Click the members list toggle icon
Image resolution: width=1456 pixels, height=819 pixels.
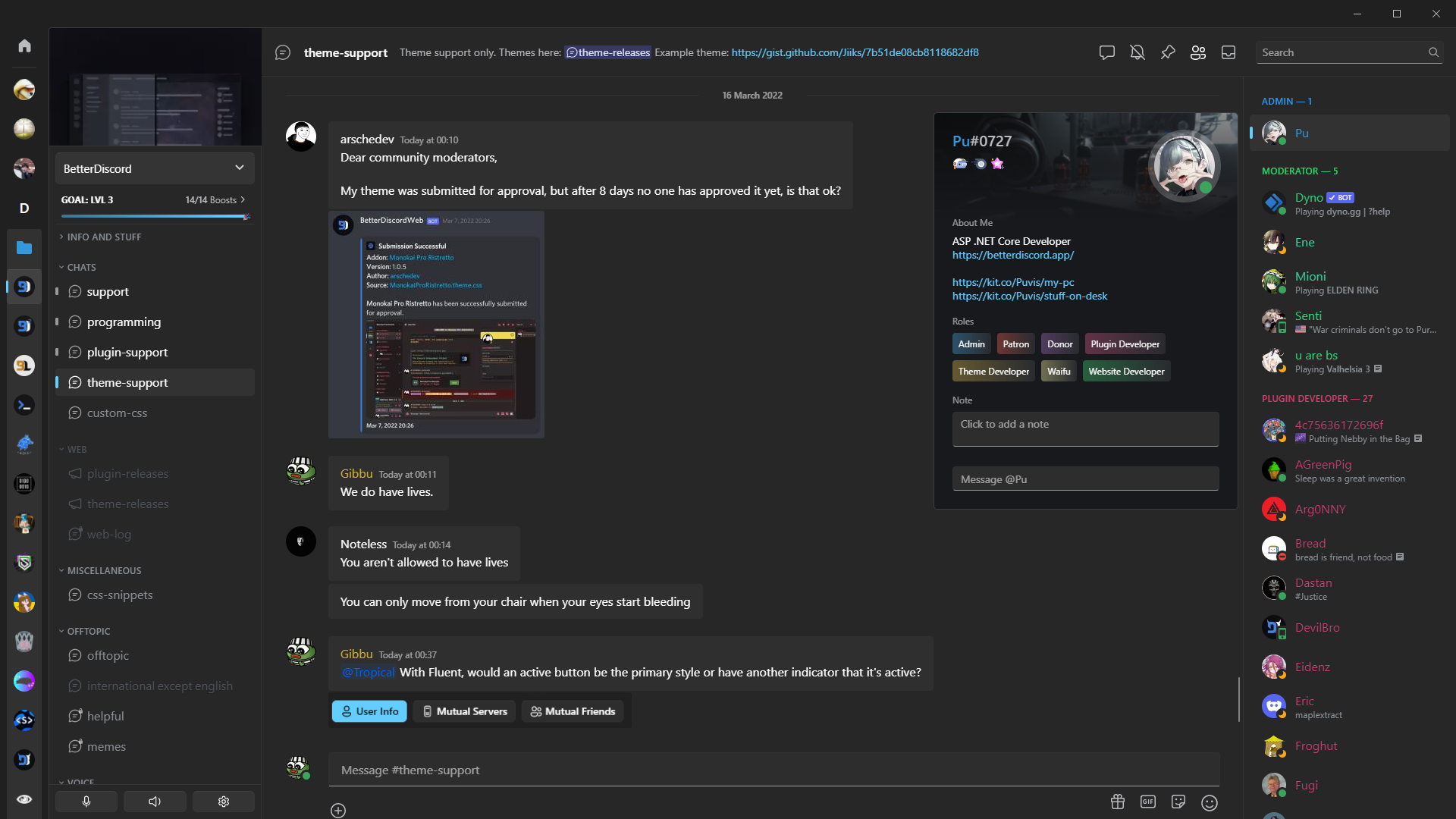click(x=1198, y=52)
